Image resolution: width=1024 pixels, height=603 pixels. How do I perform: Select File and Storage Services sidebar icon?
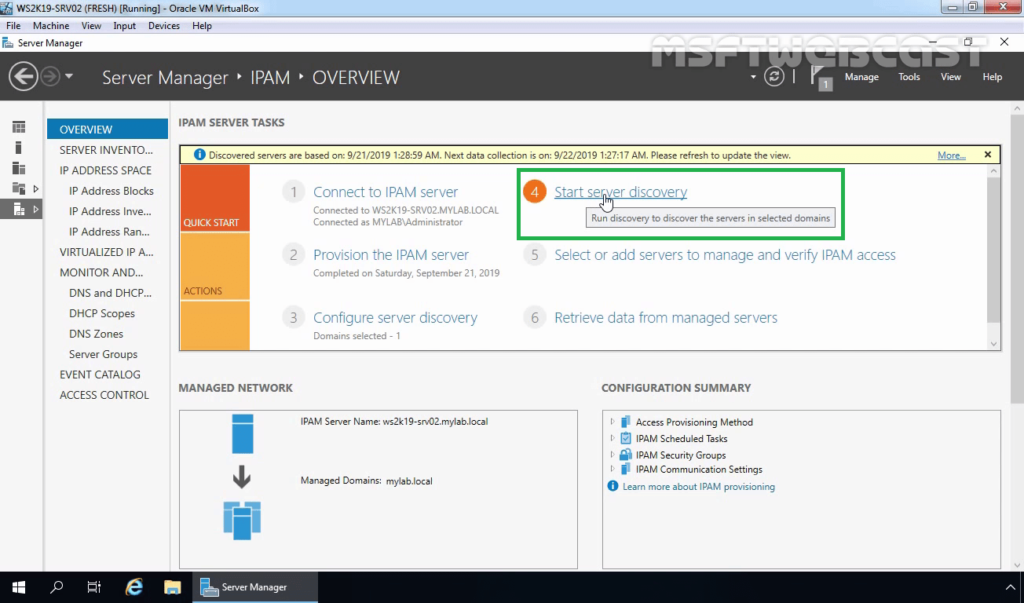click(x=19, y=189)
